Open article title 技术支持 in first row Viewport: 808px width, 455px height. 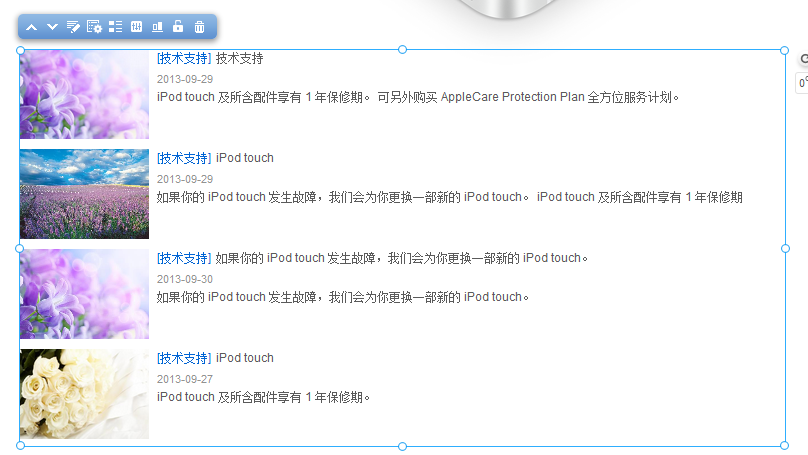pyautogui.click(x=240, y=58)
